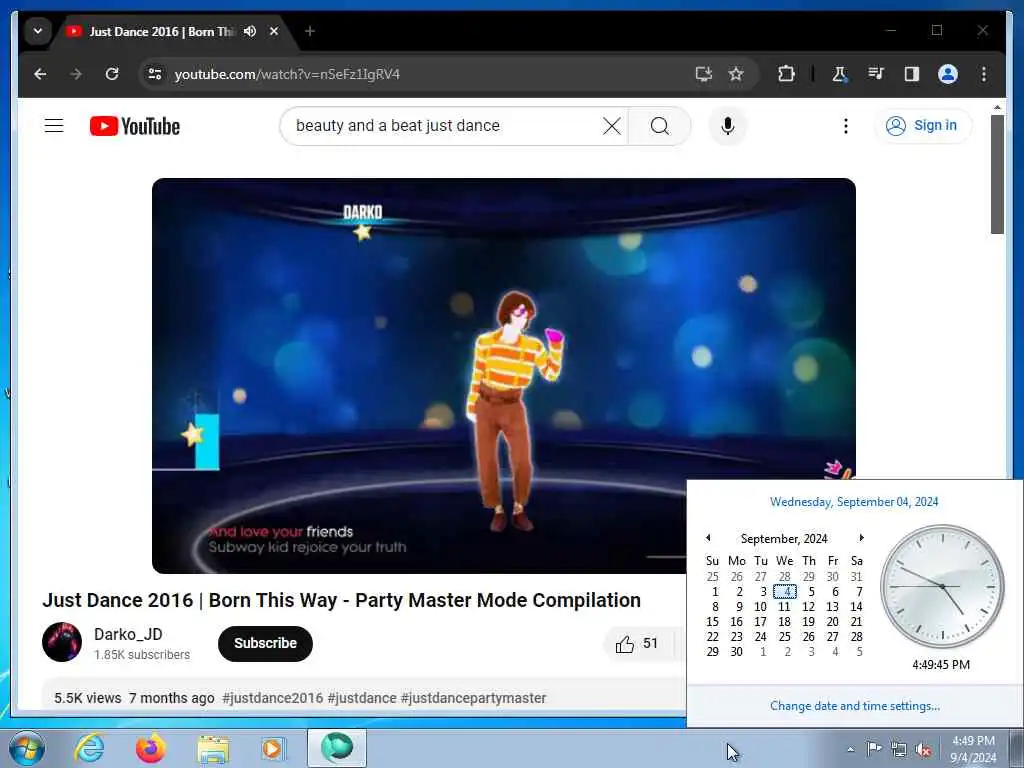
Task: Select September 30 in the calendar
Action: (737, 652)
